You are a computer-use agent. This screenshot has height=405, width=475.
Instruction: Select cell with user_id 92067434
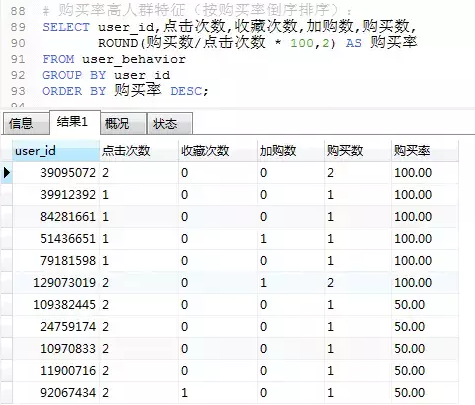(x=56, y=393)
